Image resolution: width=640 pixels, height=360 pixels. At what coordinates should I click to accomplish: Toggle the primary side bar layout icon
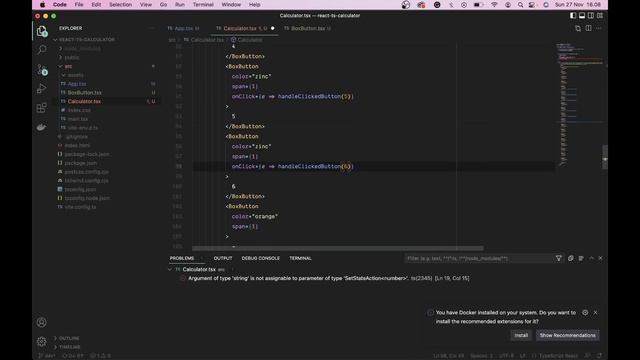[x=573, y=16]
